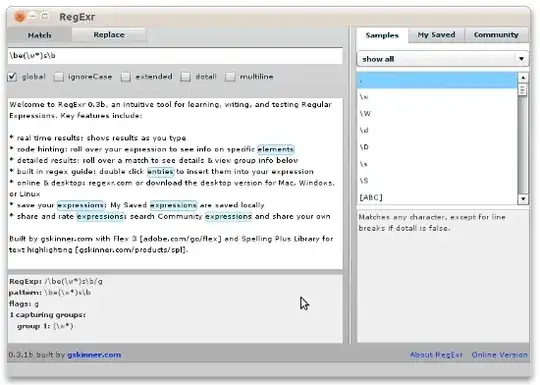Open the My Saved tab
Viewport: 540px width, 385px height.
click(436, 35)
